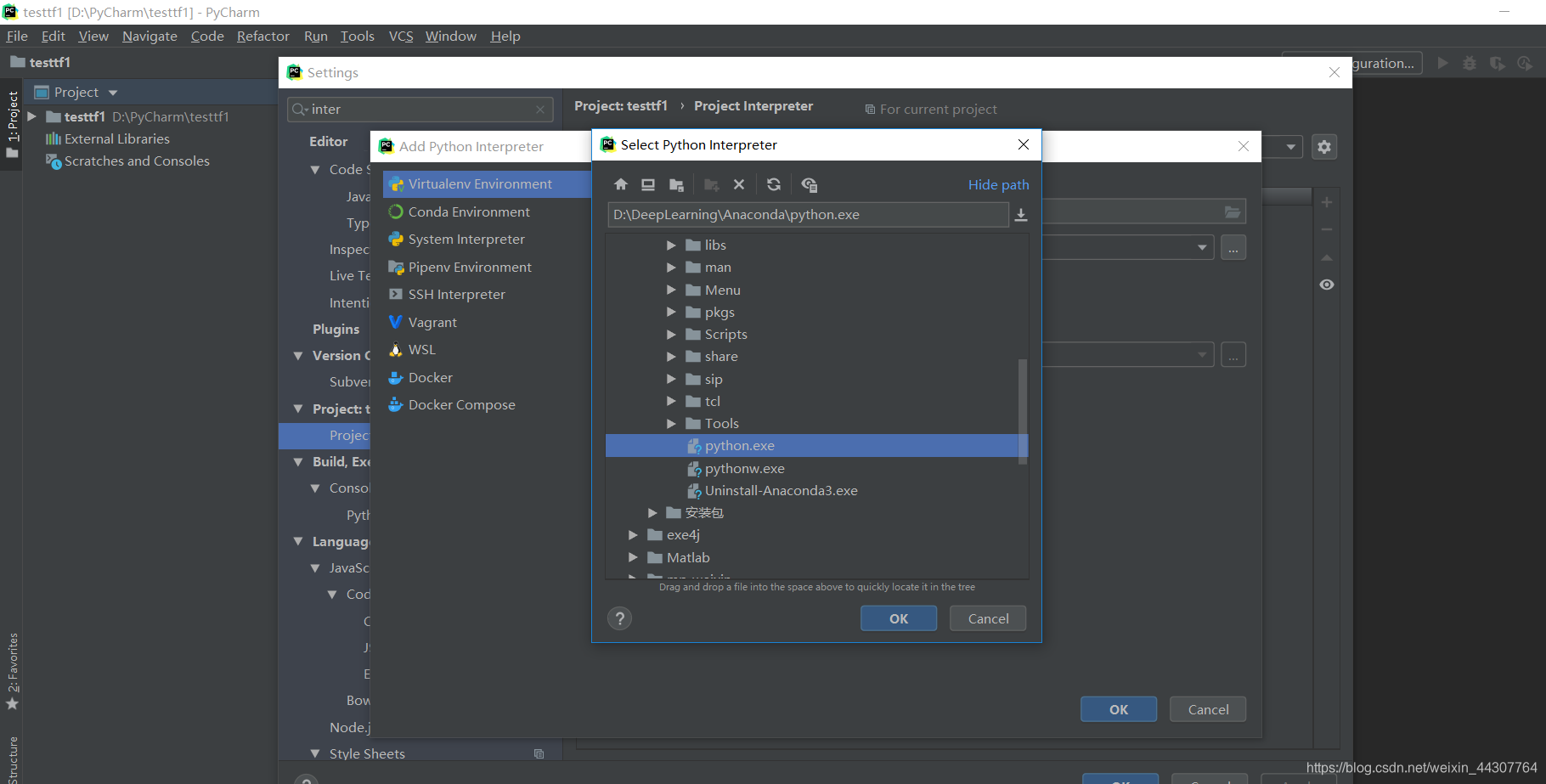The width and height of the screenshot is (1546, 784).
Task: Click the settings search box
Action: (420, 110)
